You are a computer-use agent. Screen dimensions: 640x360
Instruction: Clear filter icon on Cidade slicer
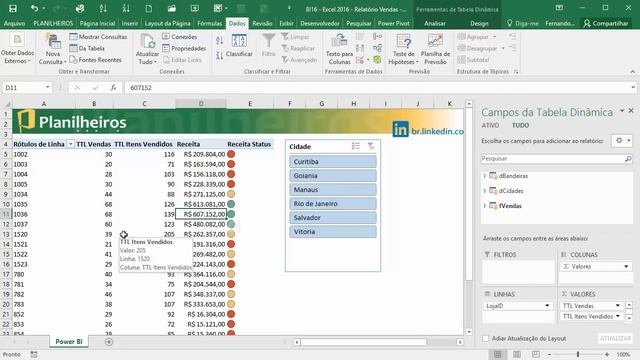(371, 146)
